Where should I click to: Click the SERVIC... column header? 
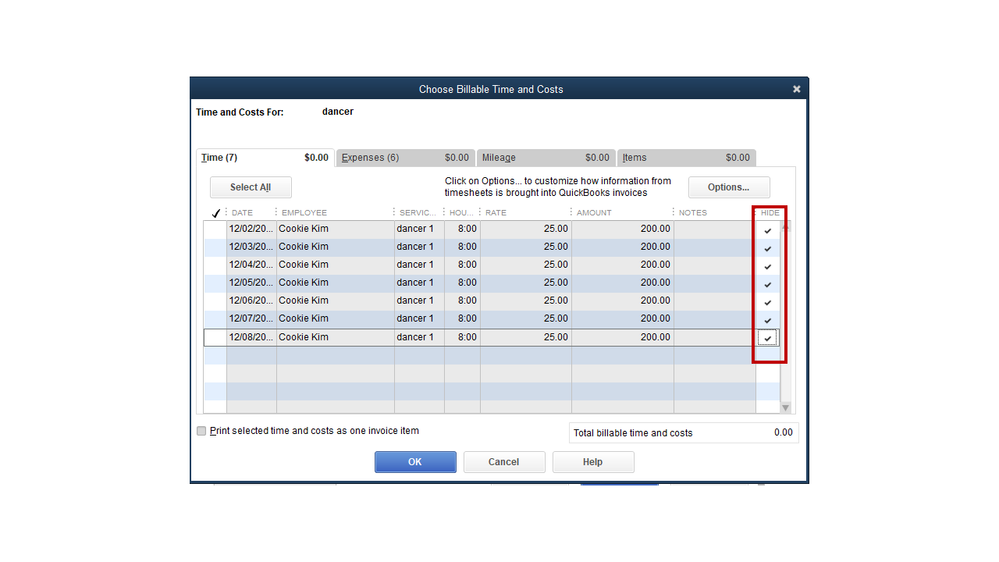click(418, 213)
